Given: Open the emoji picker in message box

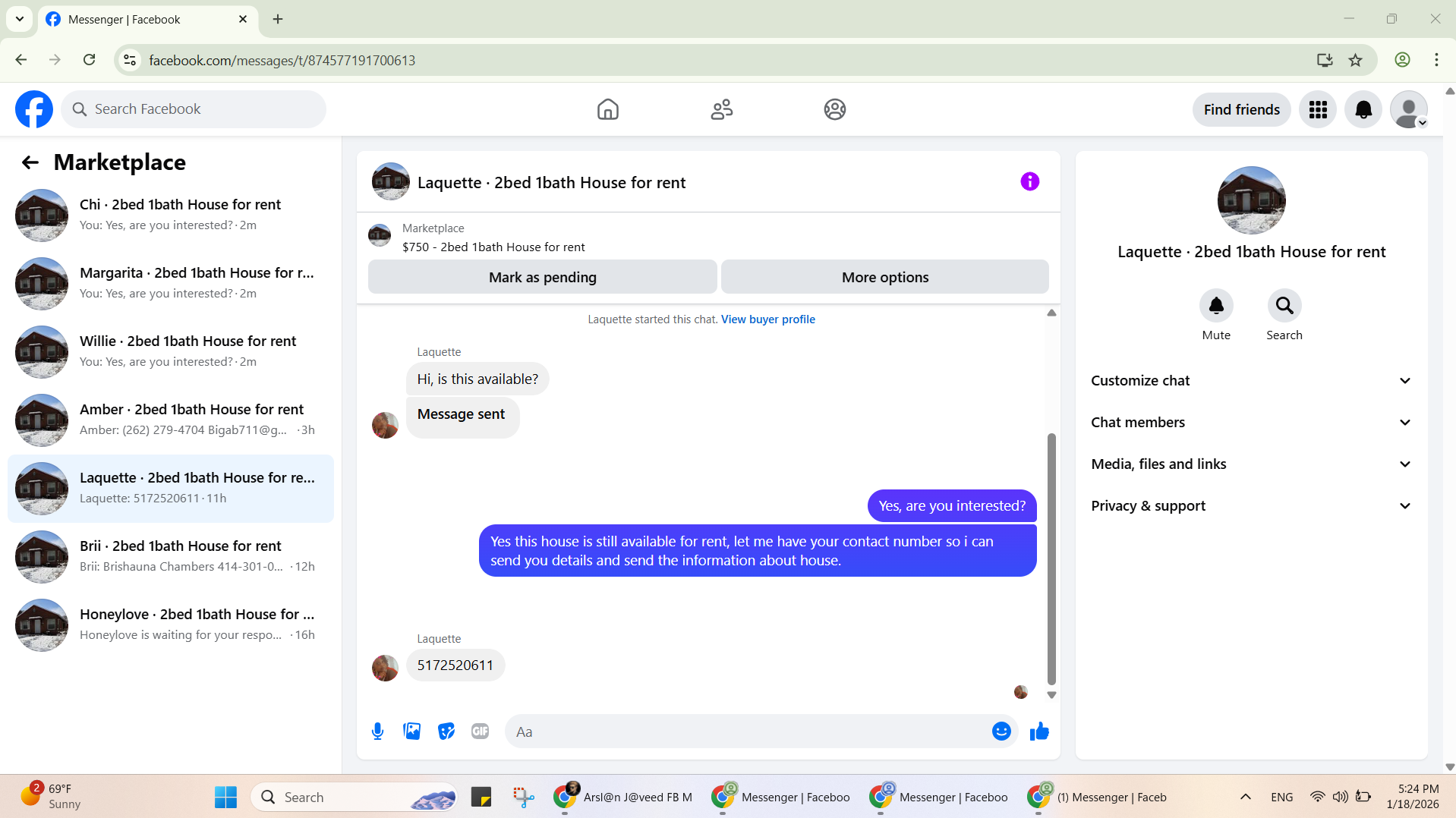Looking at the screenshot, I should [x=1001, y=731].
